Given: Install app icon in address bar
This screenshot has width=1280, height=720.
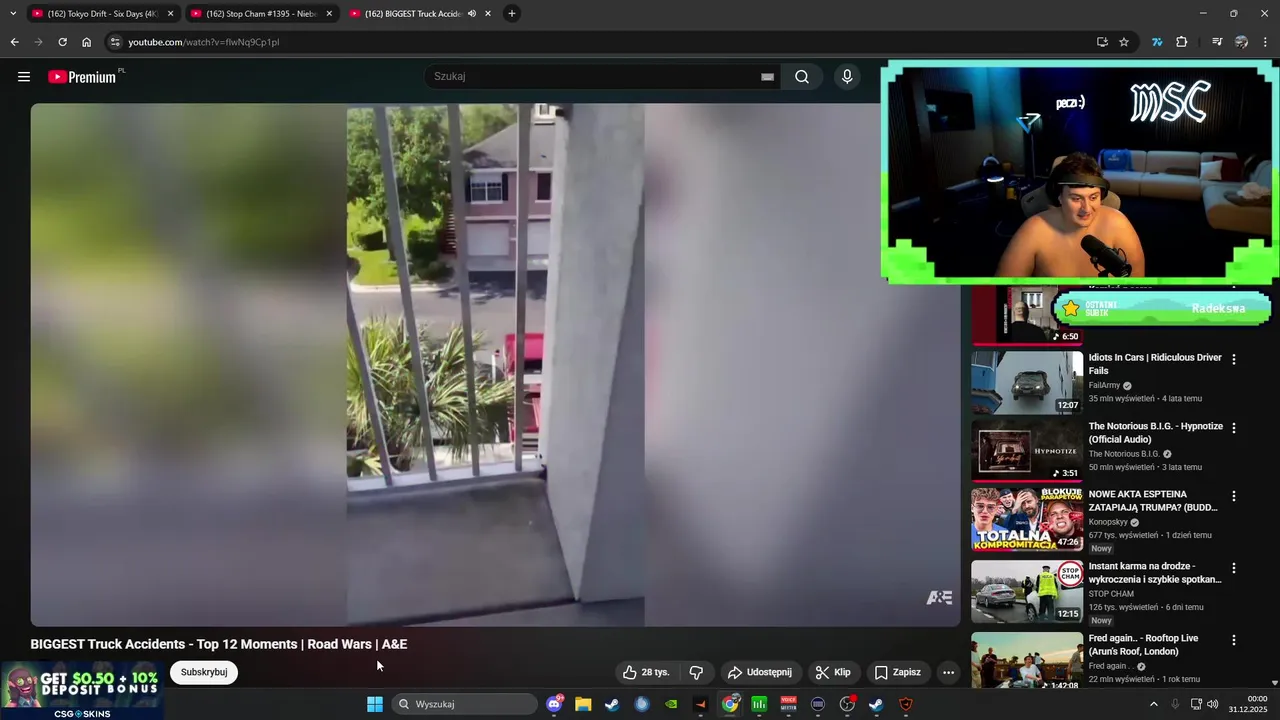Looking at the screenshot, I should (x=1102, y=42).
